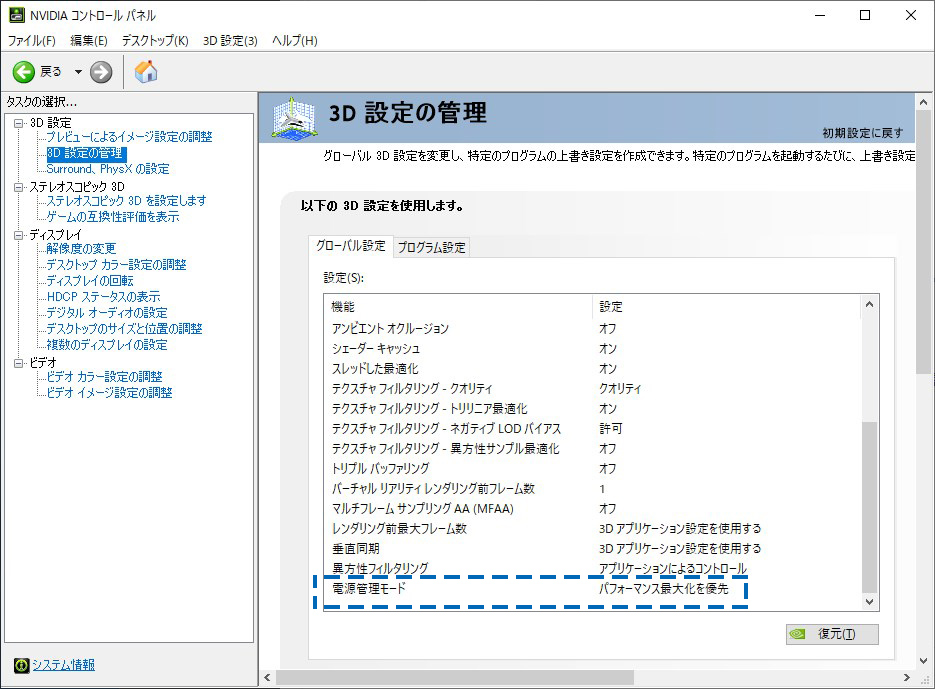This screenshot has height=689, width=935.
Task: Select バーチャル リアリティ レンダリング前フレーム数 row
Action: pos(593,489)
